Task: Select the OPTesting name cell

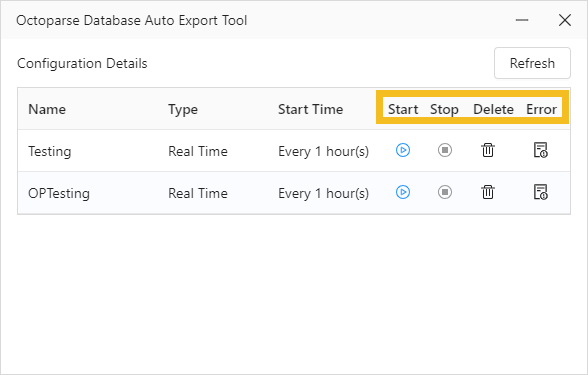Action: [x=59, y=194]
